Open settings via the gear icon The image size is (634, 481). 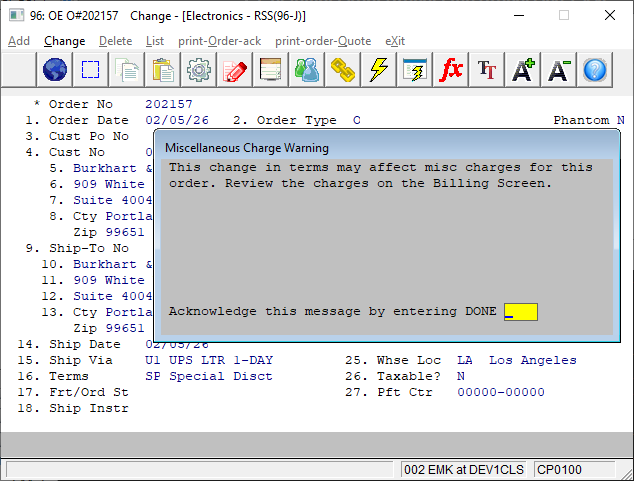coord(199,70)
